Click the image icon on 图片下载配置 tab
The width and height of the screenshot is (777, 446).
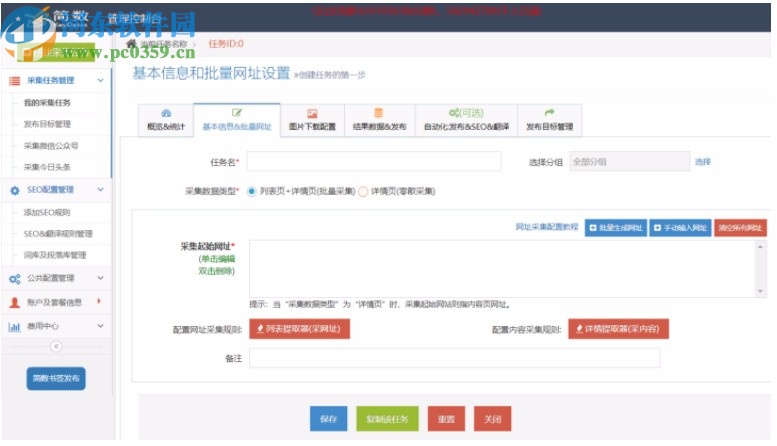pyautogui.click(x=312, y=113)
